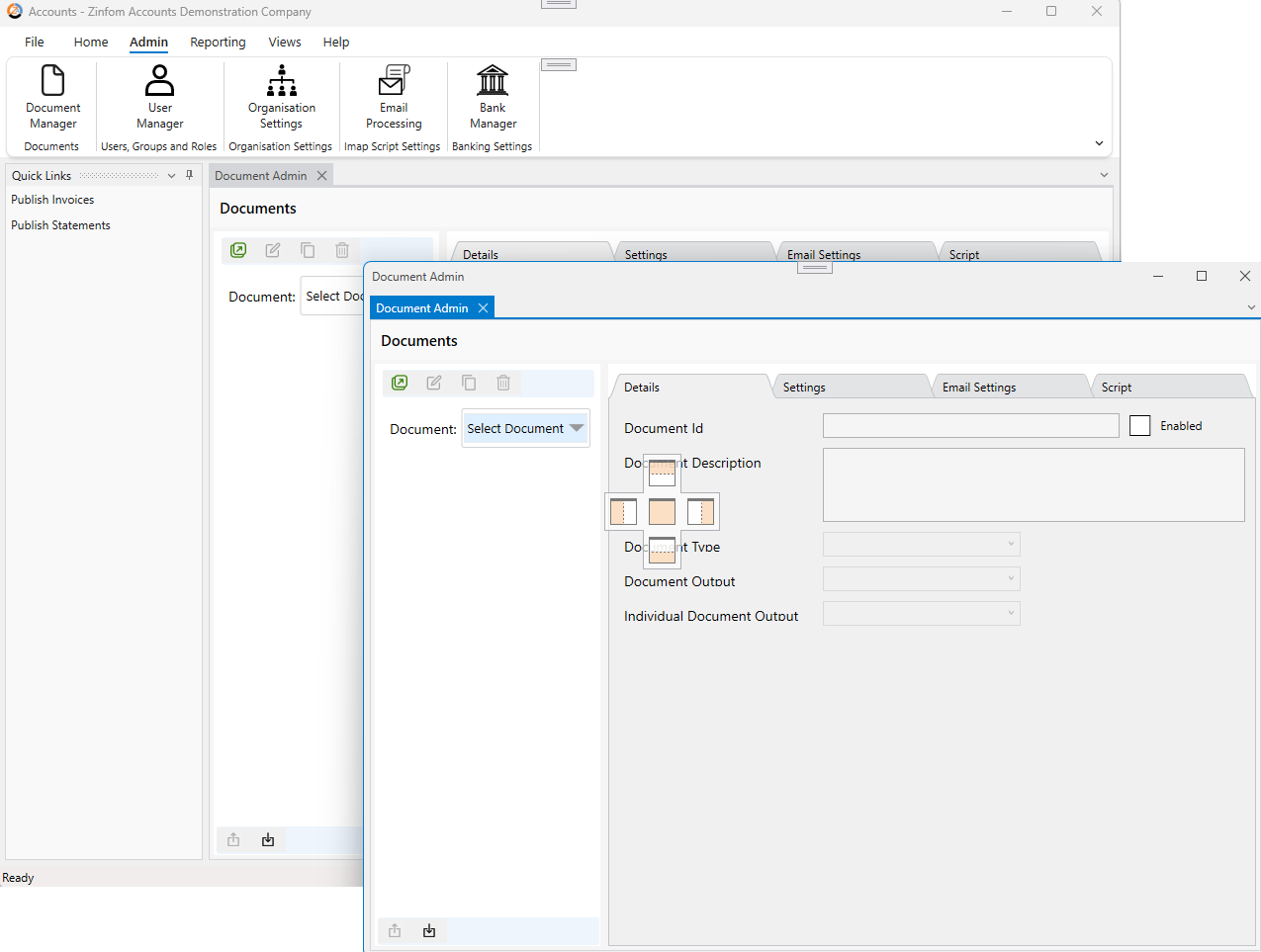
Task: Follow the Publish Invoices quick link
Action: point(52,200)
